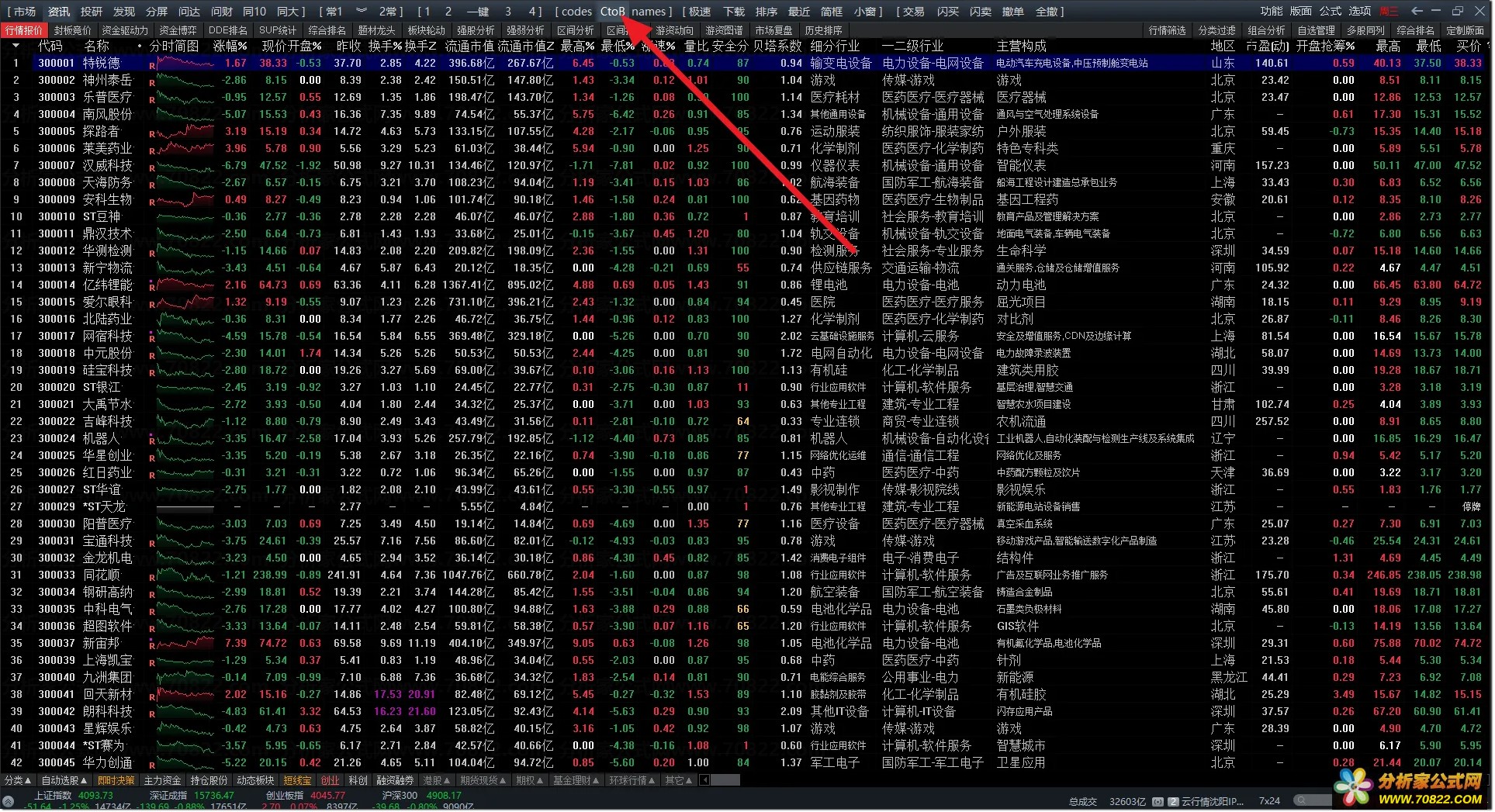This screenshot has width=1495, height=812.
Task: Select the 综合排名 tab on the right
Action: tap(1415, 30)
